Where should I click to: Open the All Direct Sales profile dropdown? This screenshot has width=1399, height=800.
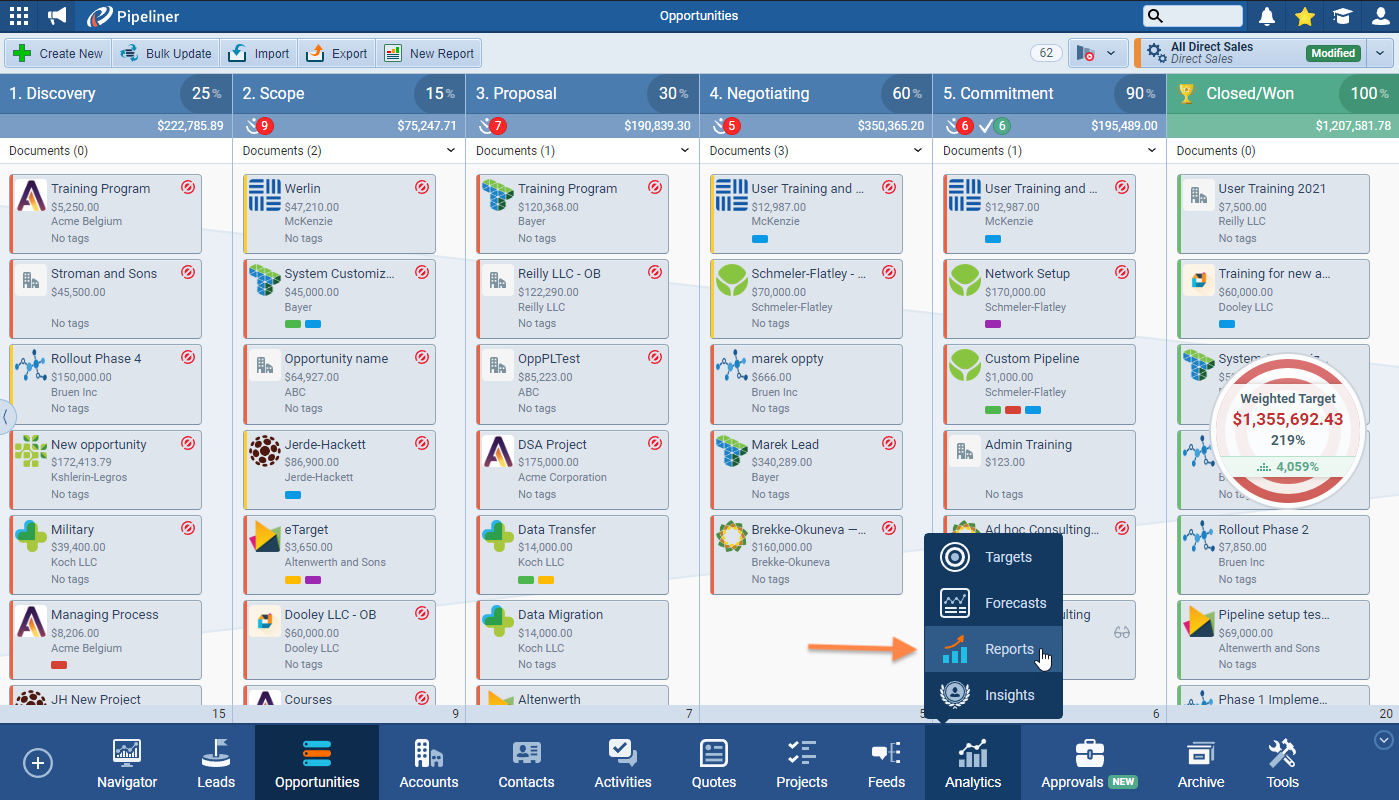click(1381, 53)
